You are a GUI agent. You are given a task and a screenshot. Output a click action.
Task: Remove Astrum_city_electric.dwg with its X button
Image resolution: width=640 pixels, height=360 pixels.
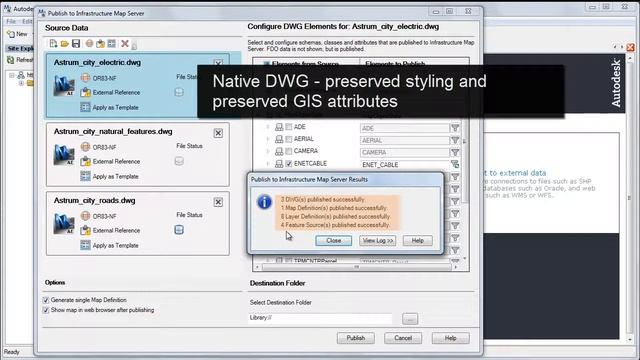point(218,64)
